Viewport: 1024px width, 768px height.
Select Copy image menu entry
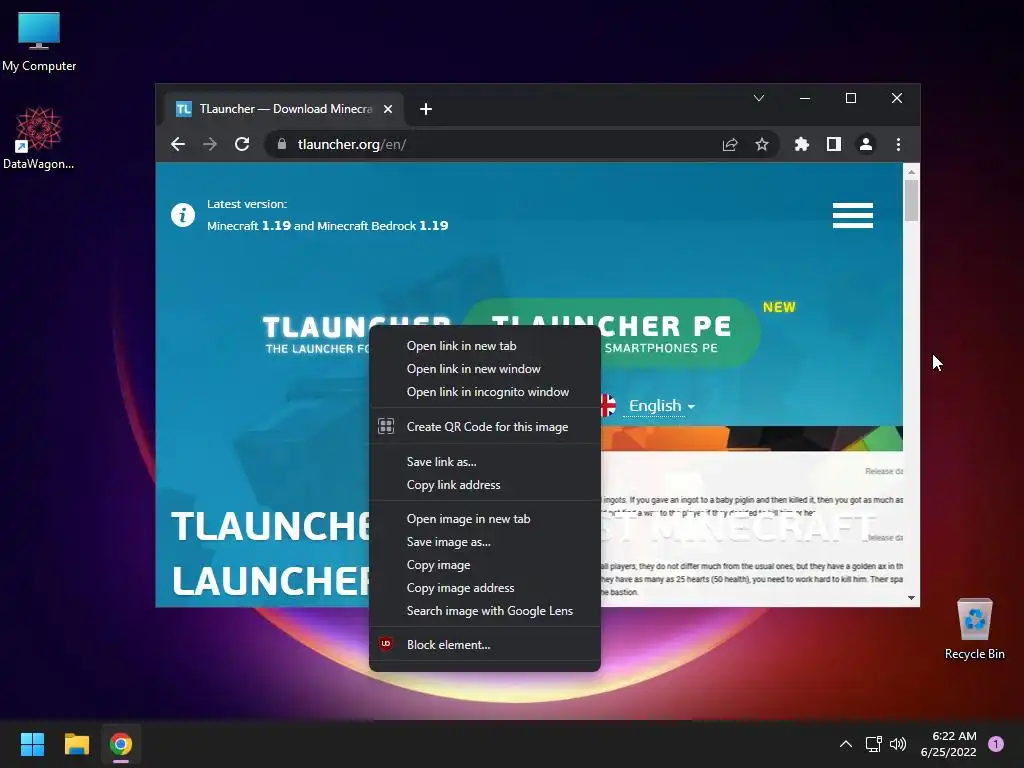485,565
